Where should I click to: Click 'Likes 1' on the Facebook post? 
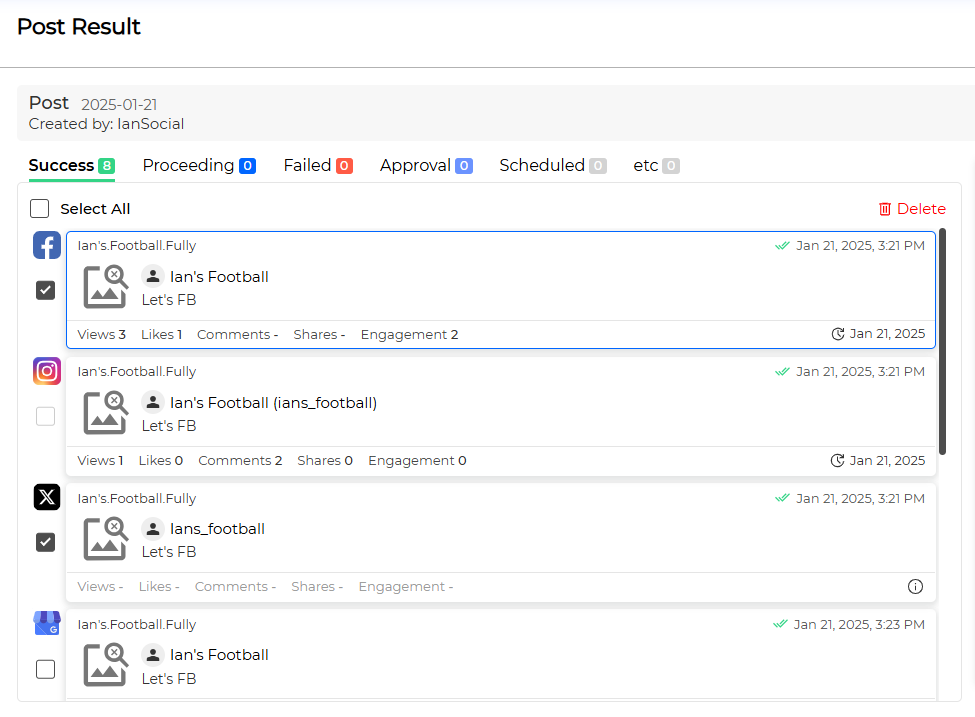click(x=161, y=335)
